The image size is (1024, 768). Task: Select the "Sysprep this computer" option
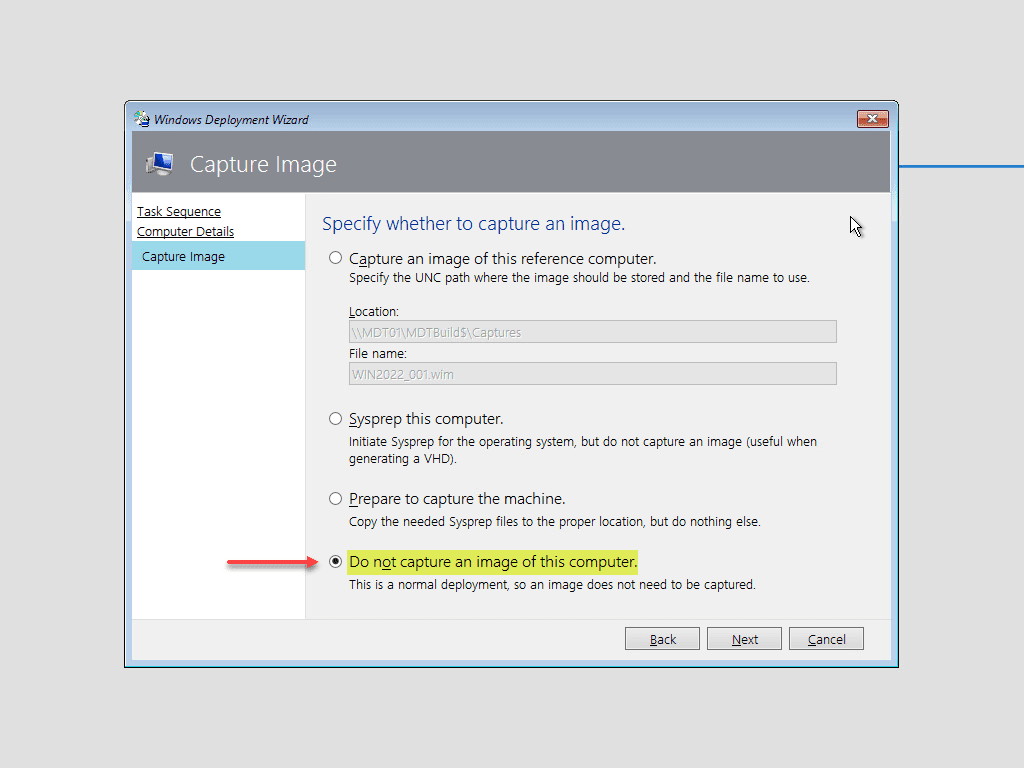[x=335, y=418]
